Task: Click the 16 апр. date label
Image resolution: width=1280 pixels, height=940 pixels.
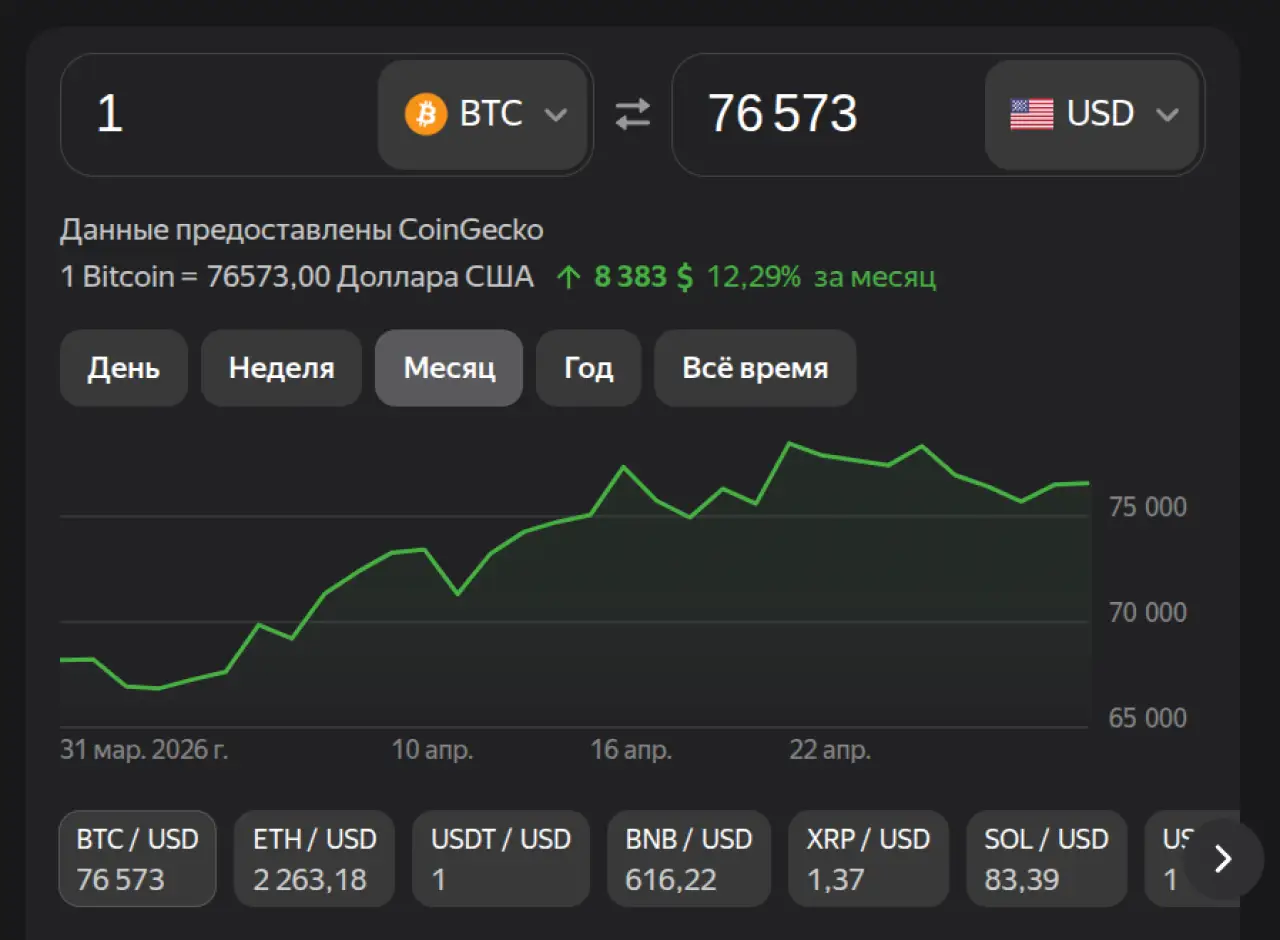Action: [x=631, y=750]
